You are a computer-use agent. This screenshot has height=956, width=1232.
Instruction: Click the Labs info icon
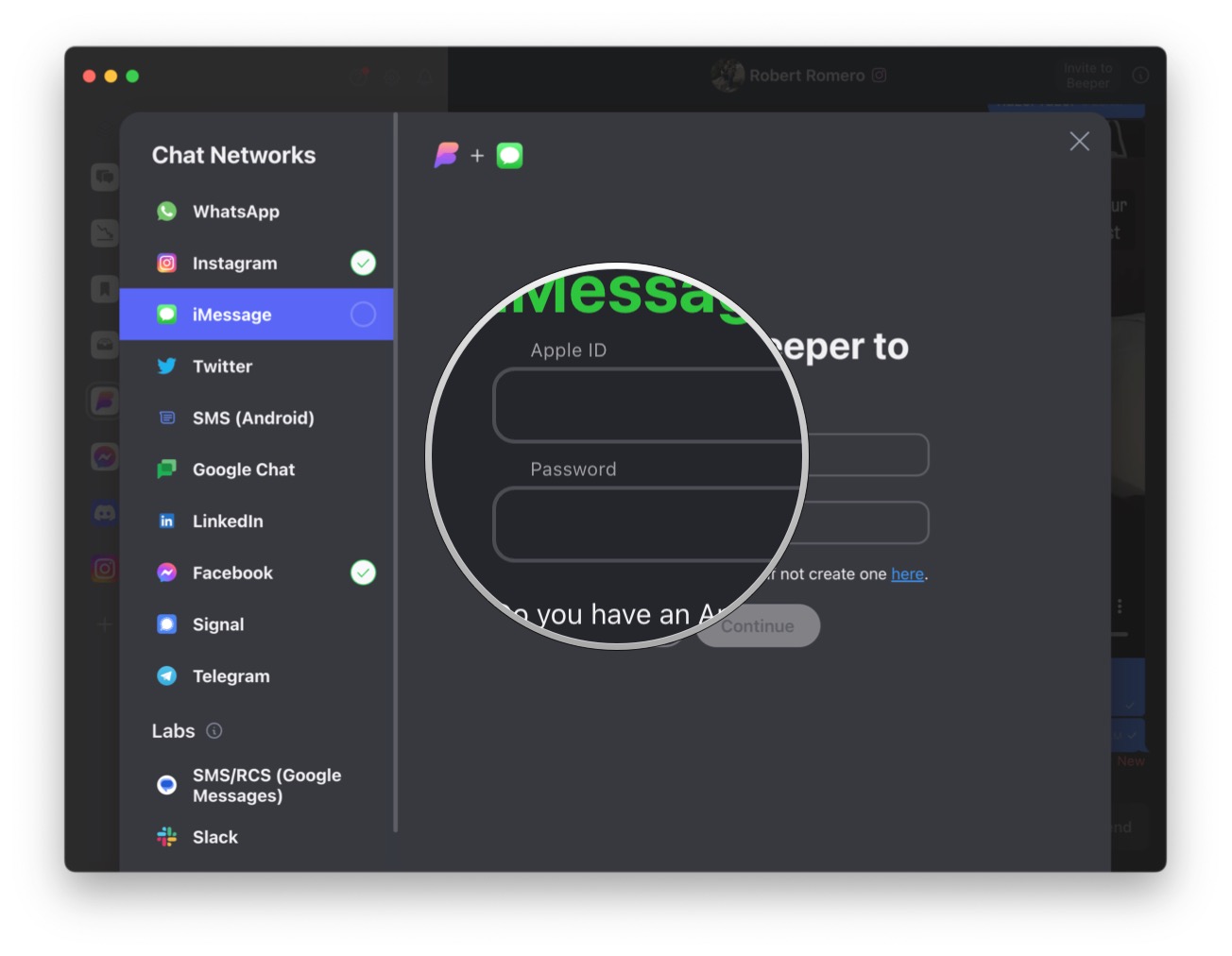coord(214,731)
